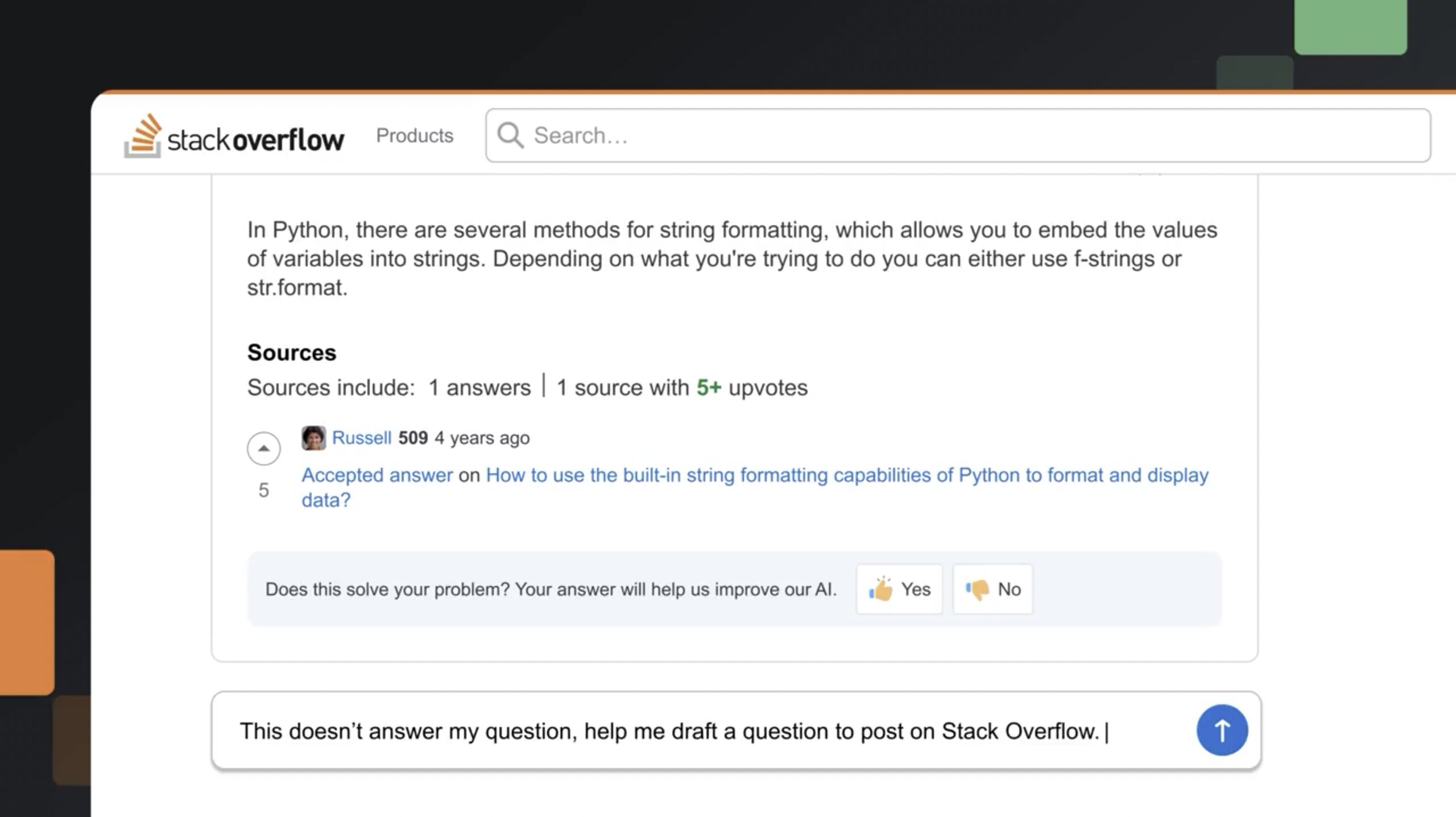Click the green '5+' upvotes text
This screenshot has width=1456, height=817.
(x=709, y=387)
